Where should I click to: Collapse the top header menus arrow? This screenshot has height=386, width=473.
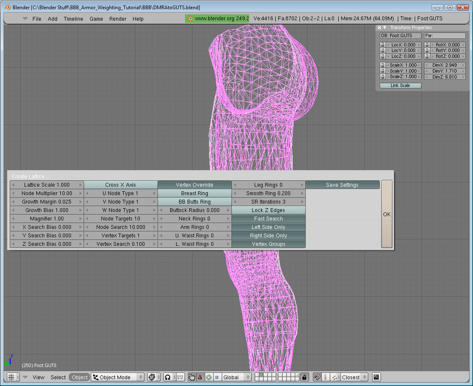(x=25, y=19)
